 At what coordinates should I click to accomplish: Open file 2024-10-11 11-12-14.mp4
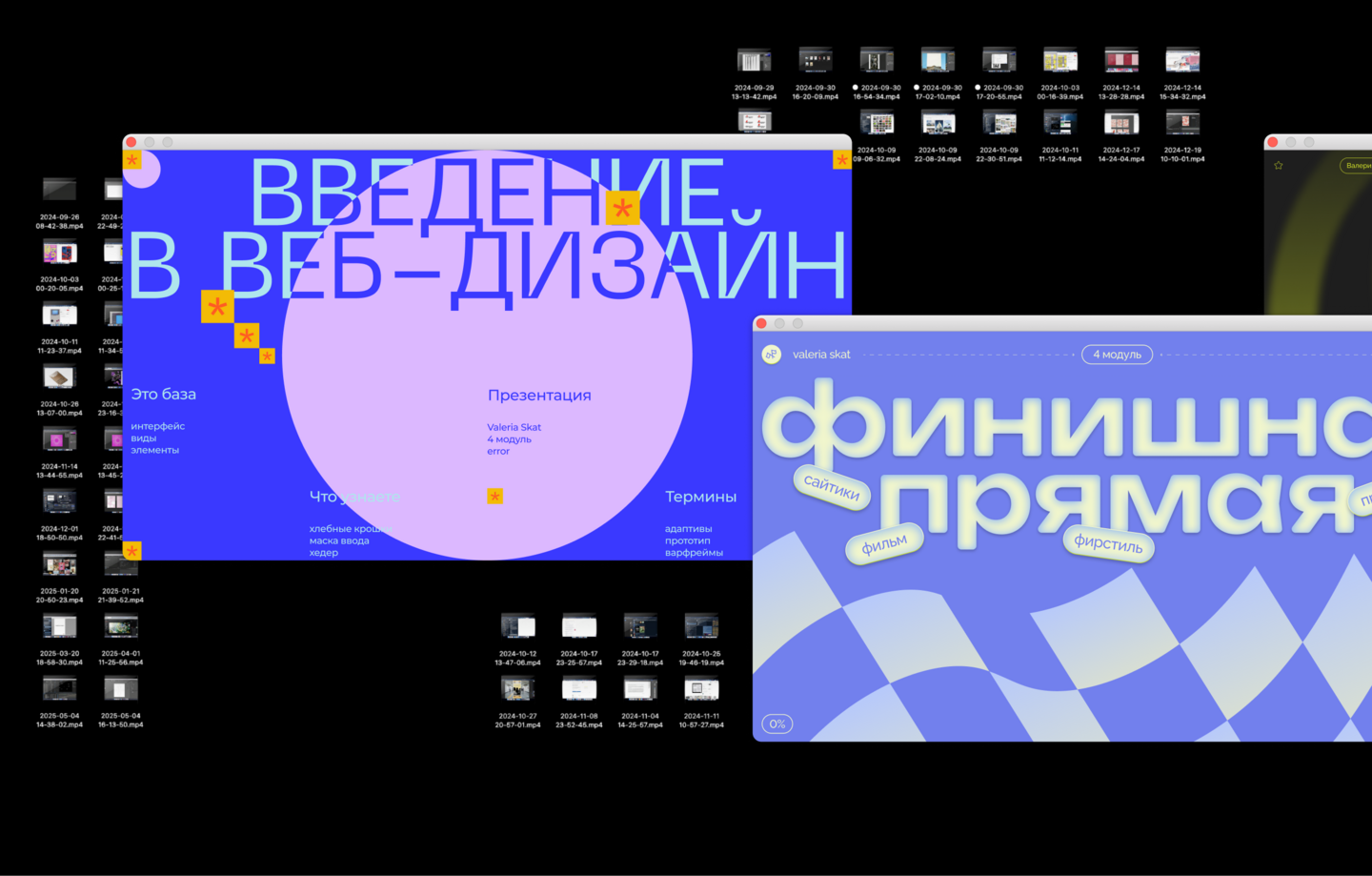pos(1059,136)
